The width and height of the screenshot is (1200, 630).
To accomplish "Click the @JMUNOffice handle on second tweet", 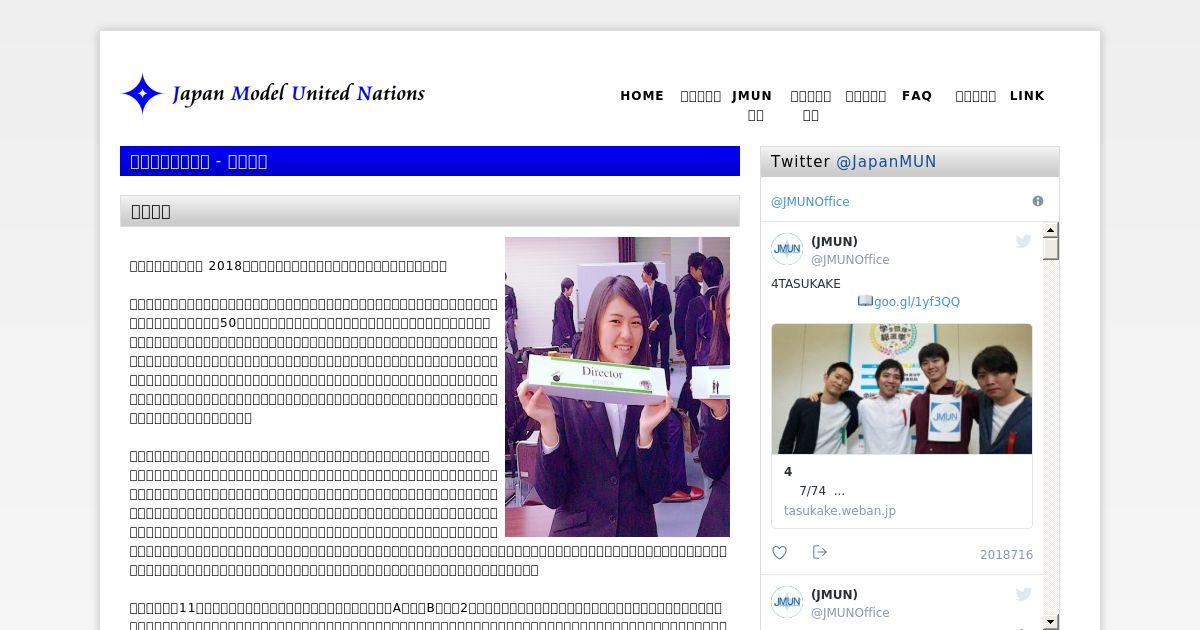I will [850, 613].
